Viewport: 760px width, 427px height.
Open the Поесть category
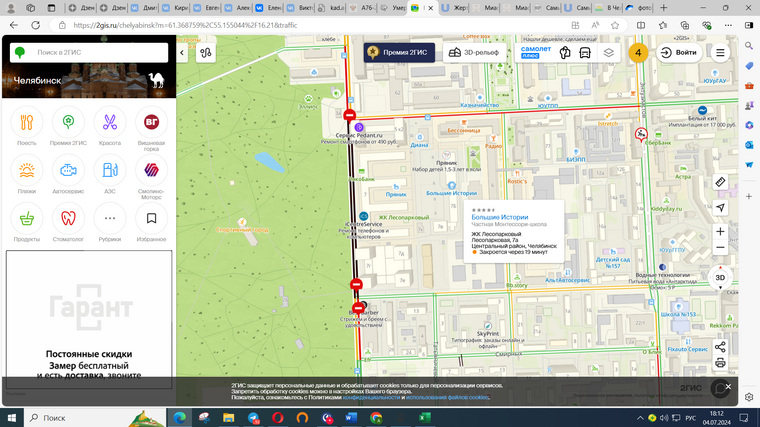[27, 127]
